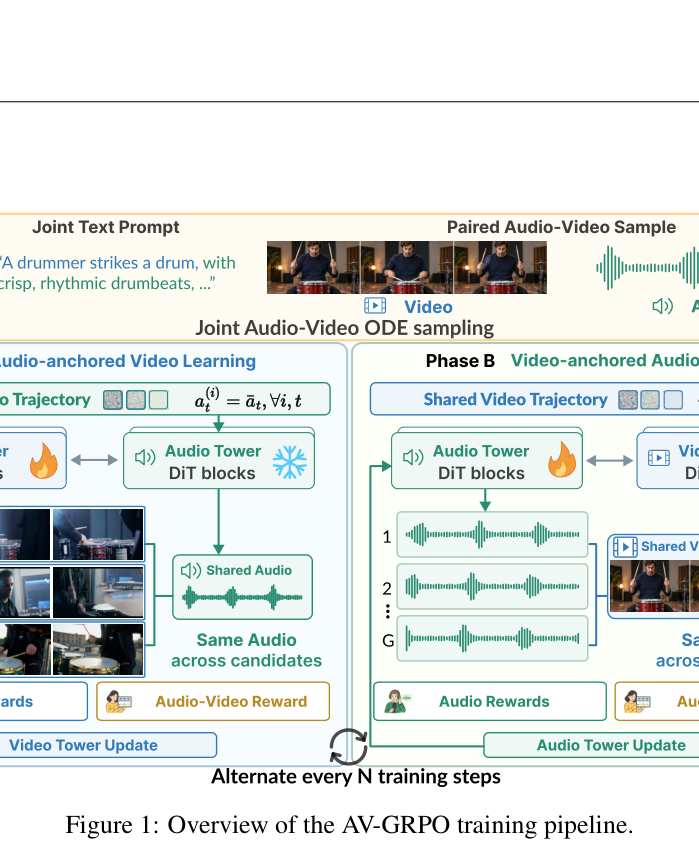This screenshot has width=699, height=853.
Task: Click the person icon in Audio-Video Reward box
Action: pos(119,701)
